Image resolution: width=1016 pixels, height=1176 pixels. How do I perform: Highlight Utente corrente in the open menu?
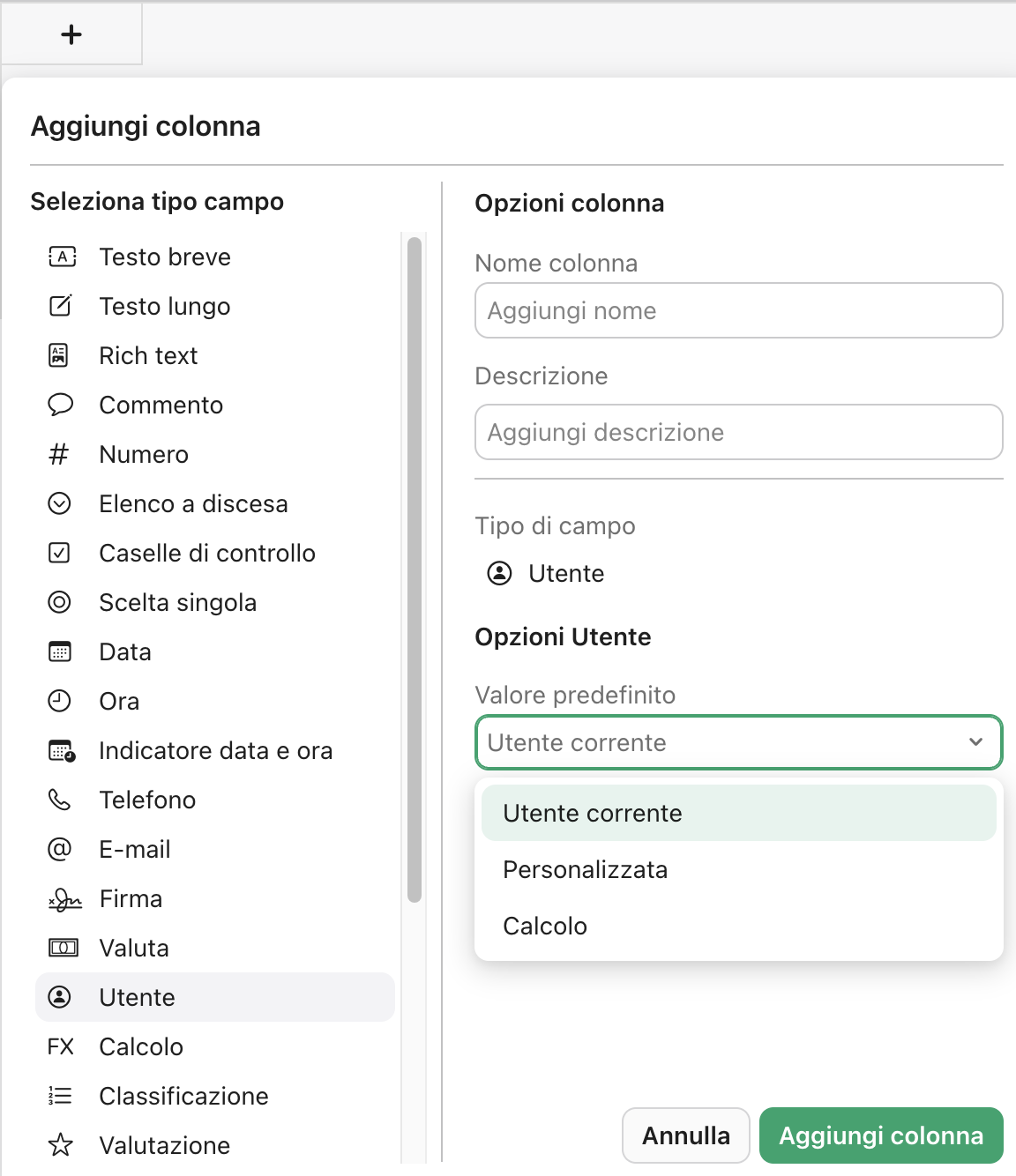[592, 813]
